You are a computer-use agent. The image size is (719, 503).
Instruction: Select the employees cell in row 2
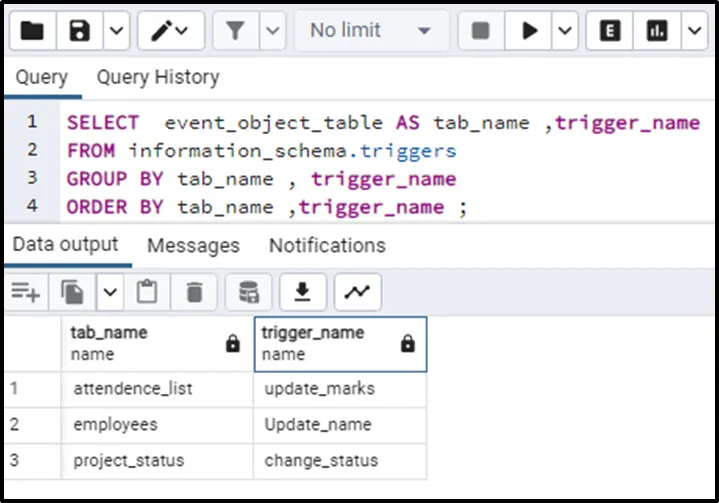(x=115, y=424)
